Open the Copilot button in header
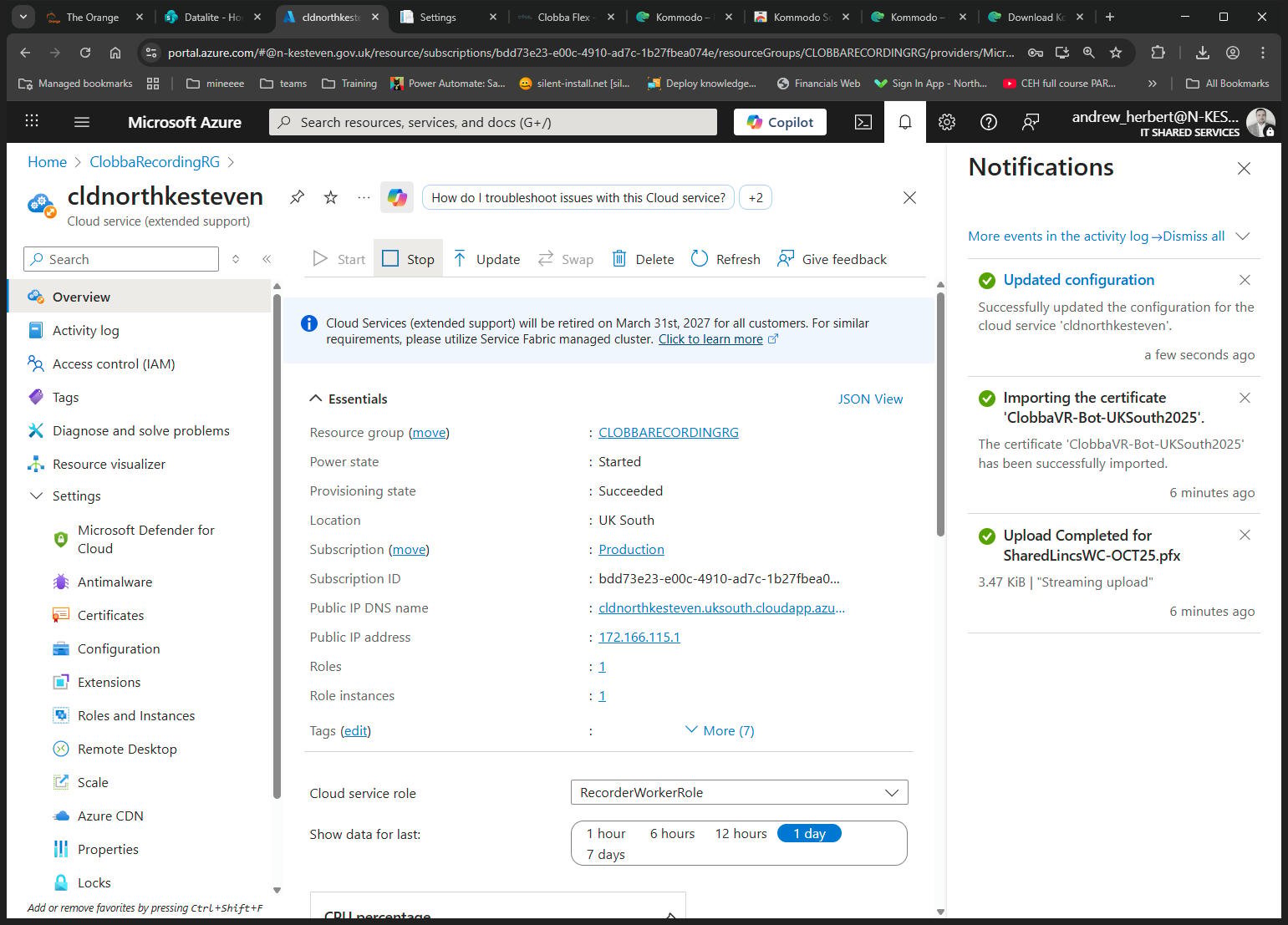The height and width of the screenshot is (925, 1288). [x=780, y=122]
